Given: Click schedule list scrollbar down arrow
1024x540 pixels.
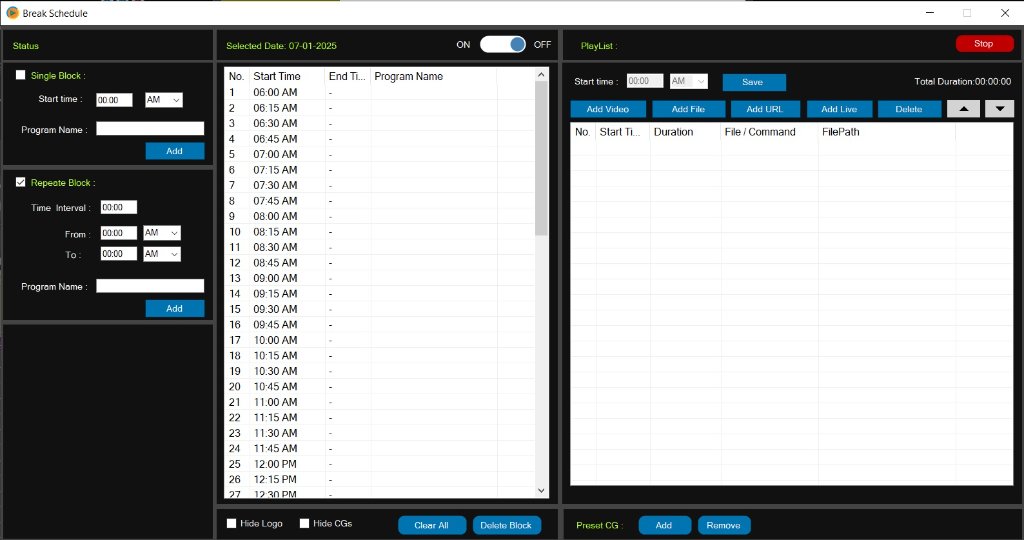Looking at the screenshot, I should click(541, 490).
